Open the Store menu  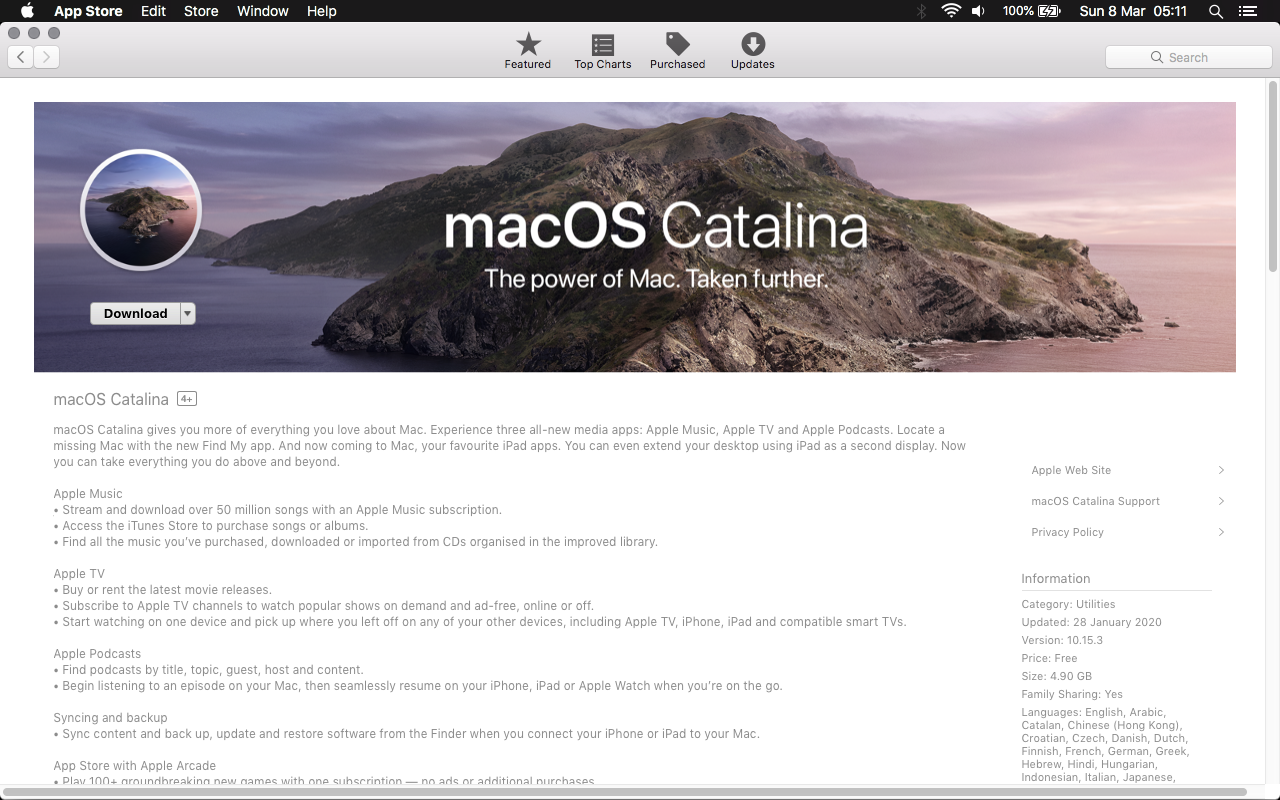[x=201, y=11]
